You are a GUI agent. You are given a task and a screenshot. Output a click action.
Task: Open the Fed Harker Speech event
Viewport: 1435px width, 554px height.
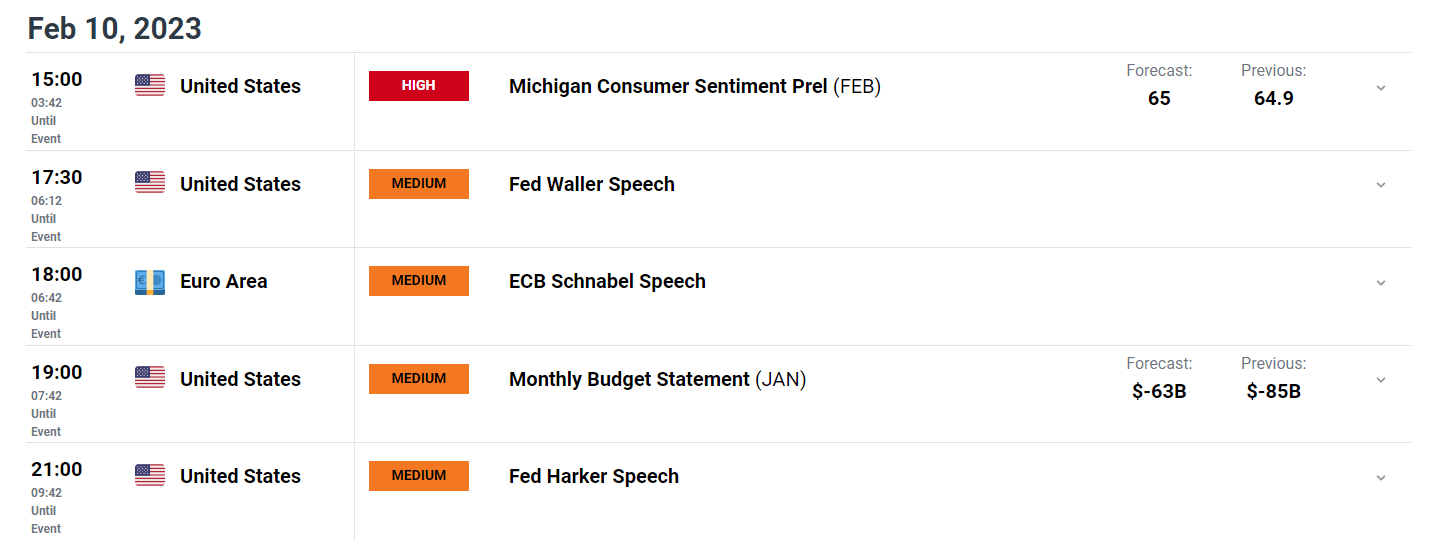pyautogui.click(x=594, y=477)
